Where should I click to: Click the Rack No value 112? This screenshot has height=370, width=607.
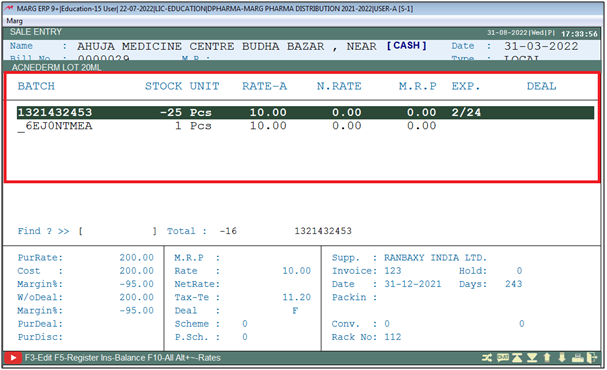click(x=393, y=337)
